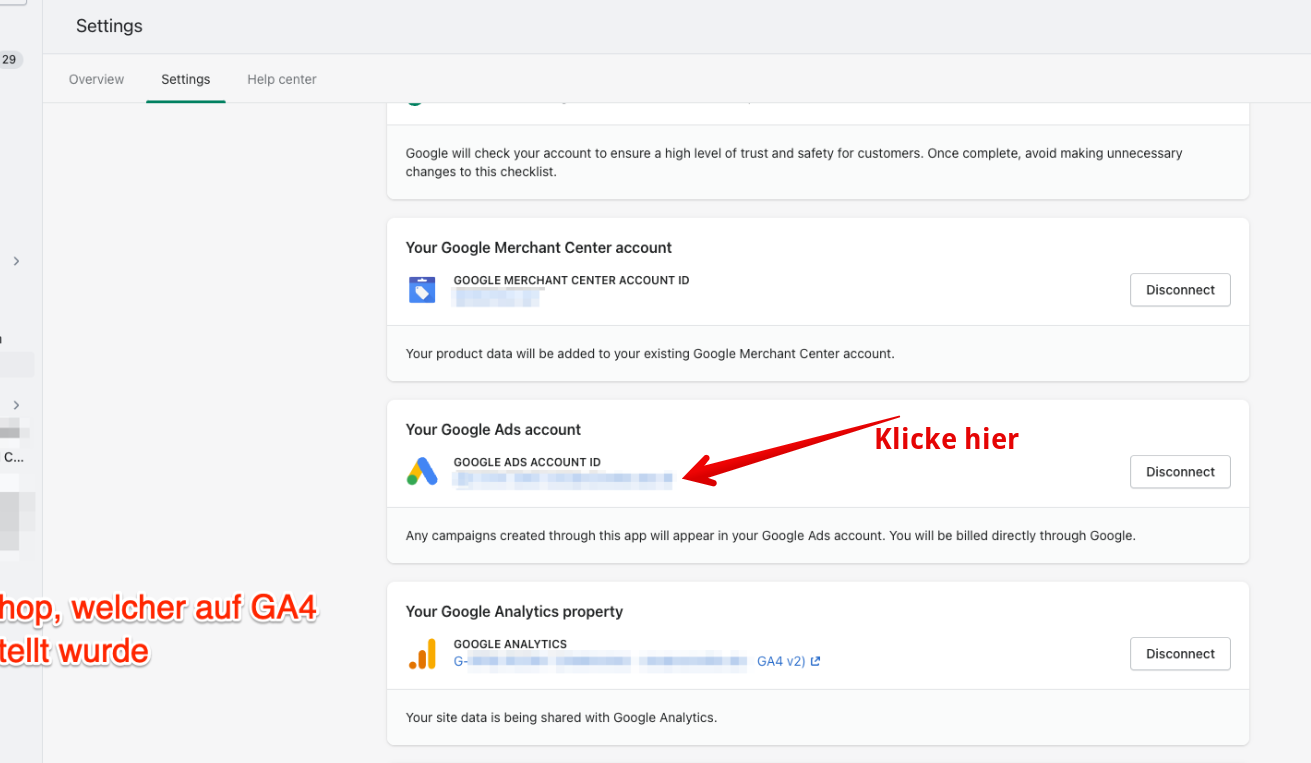Open the GA4 v2 Analytics property link
This screenshot has width=1311, height=763.
780,661
